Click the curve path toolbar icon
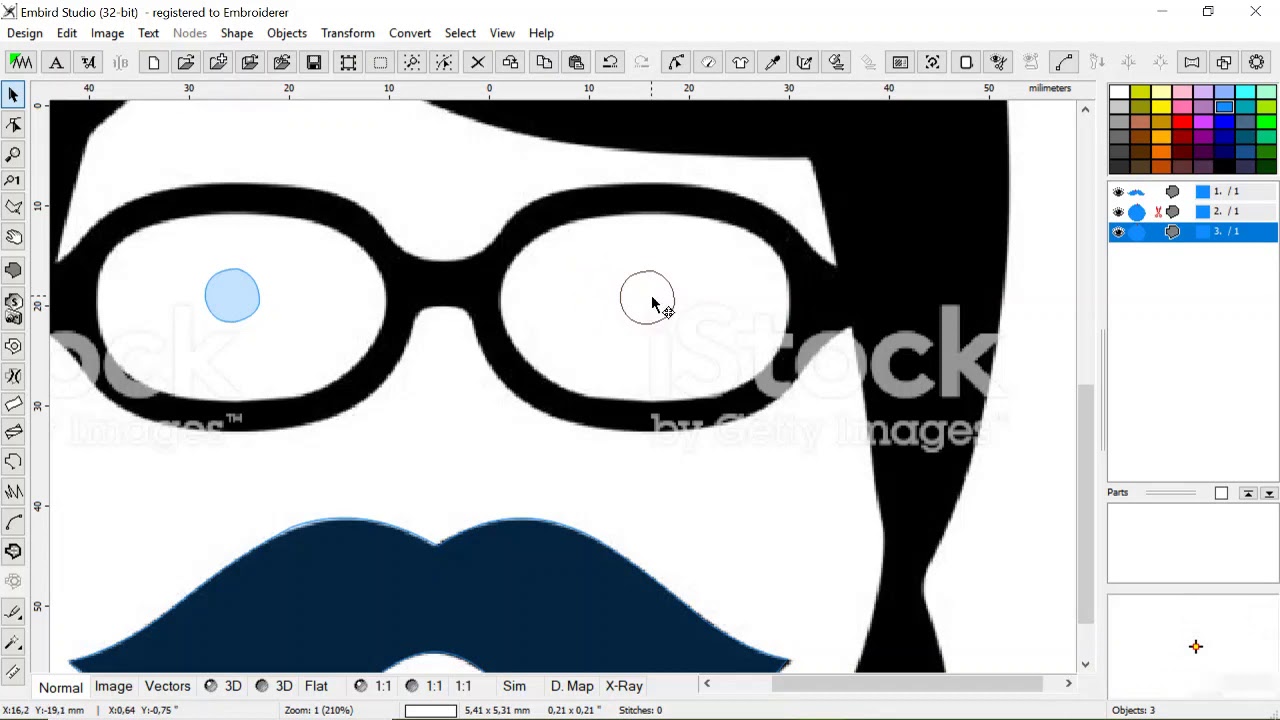 1064,62
